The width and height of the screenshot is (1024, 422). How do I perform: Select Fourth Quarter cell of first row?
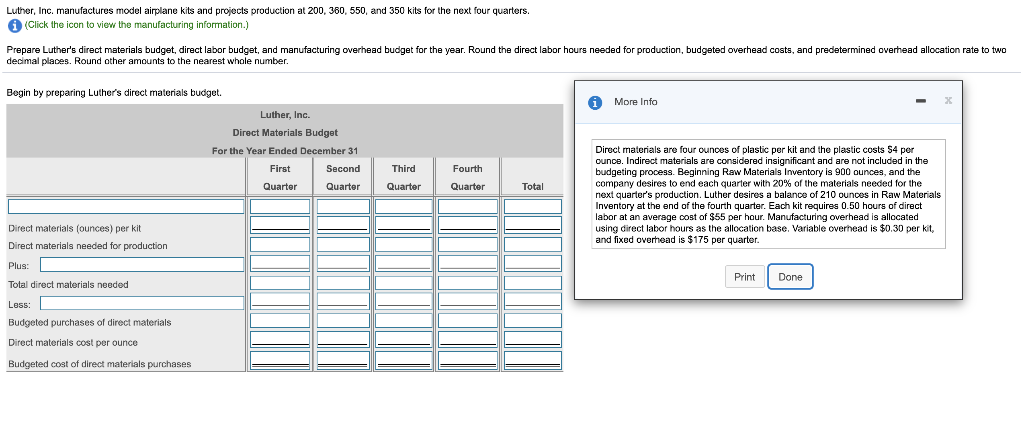click(x=467, y=206)
